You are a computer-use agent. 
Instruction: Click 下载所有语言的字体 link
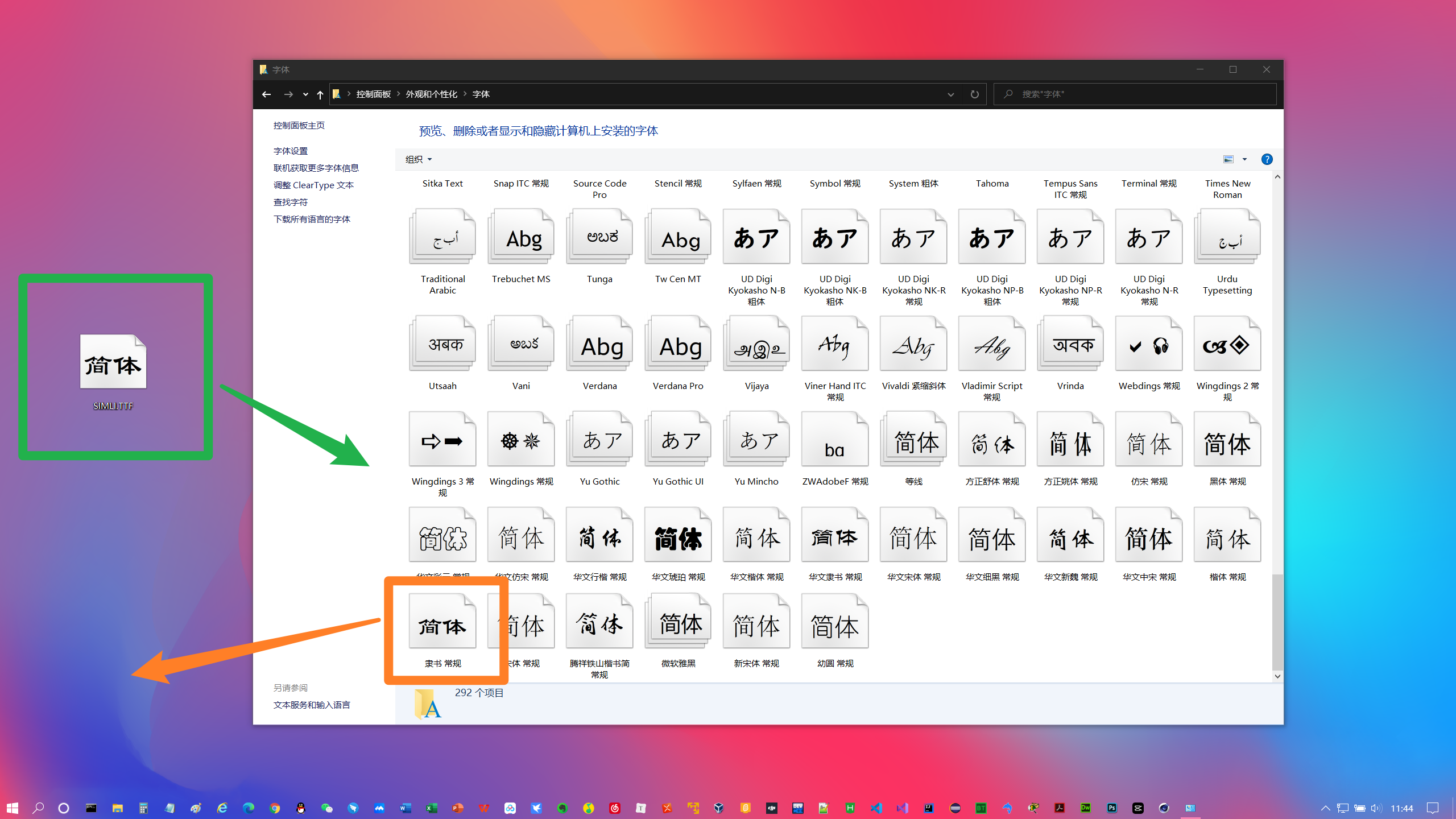click(312, 219)
